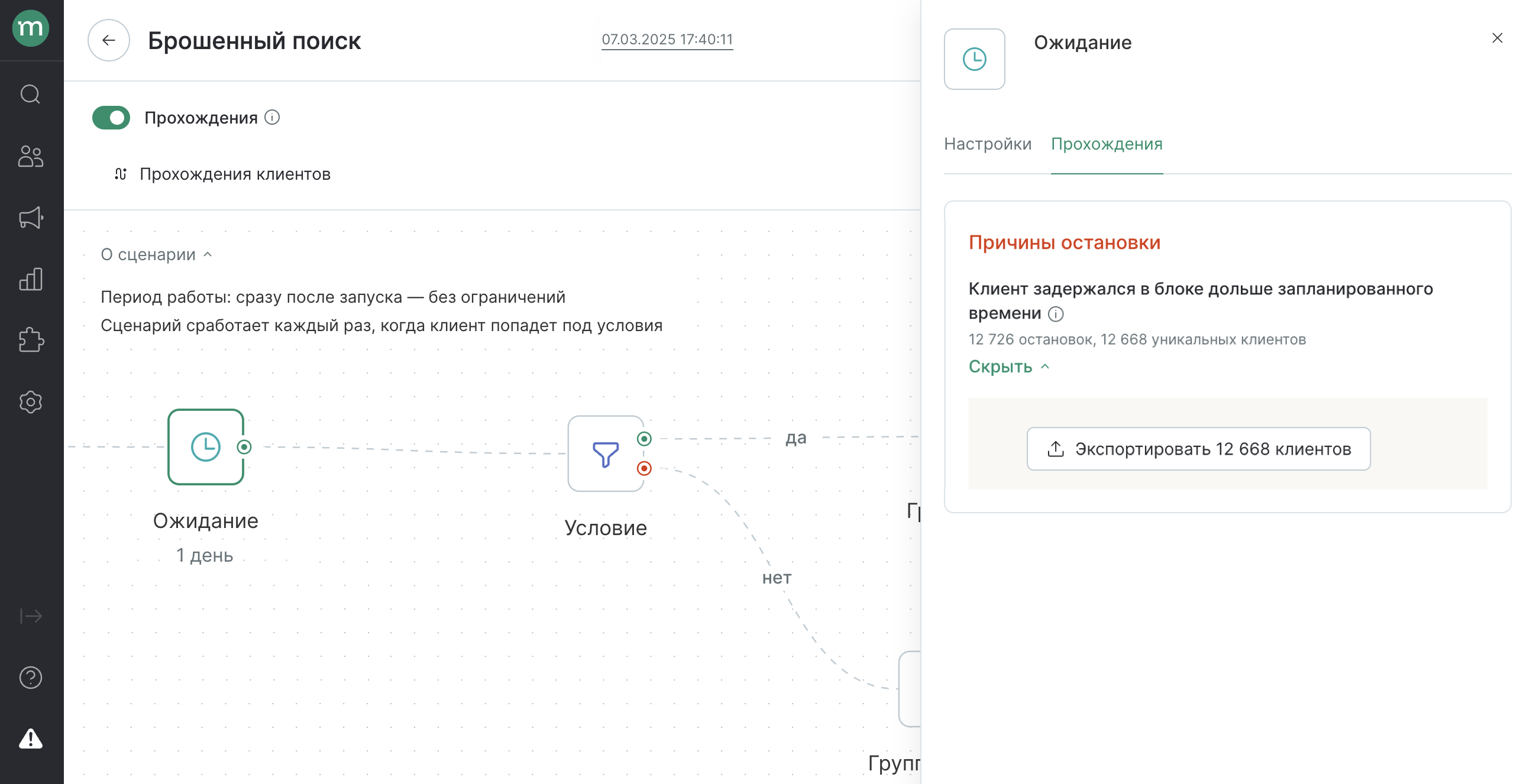Open integrations via the puzzle icon
The width and height of the screenshot is (1533, 784).
click(x=30, y=340)
